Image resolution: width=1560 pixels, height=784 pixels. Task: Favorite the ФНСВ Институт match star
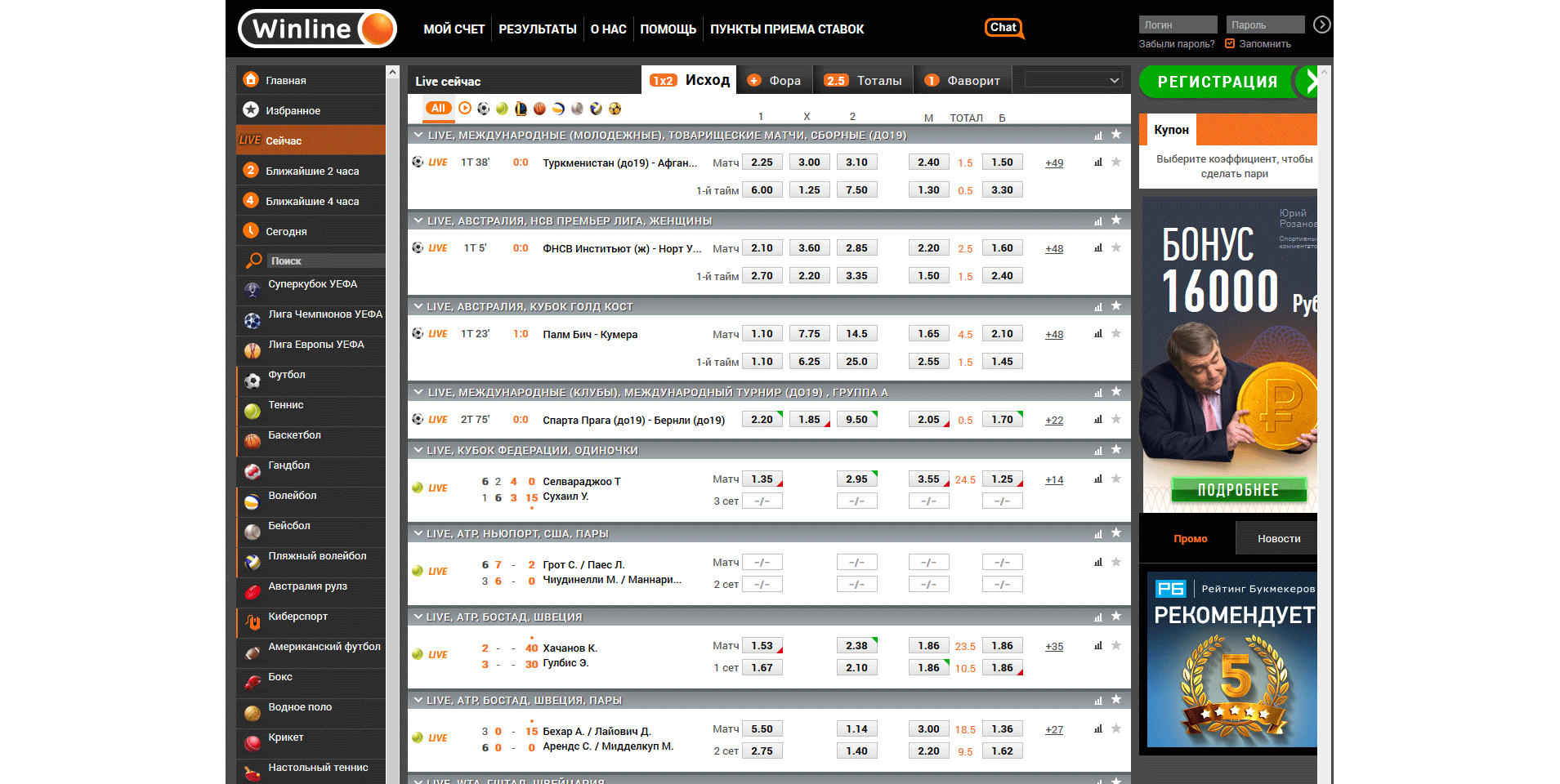1116,247
